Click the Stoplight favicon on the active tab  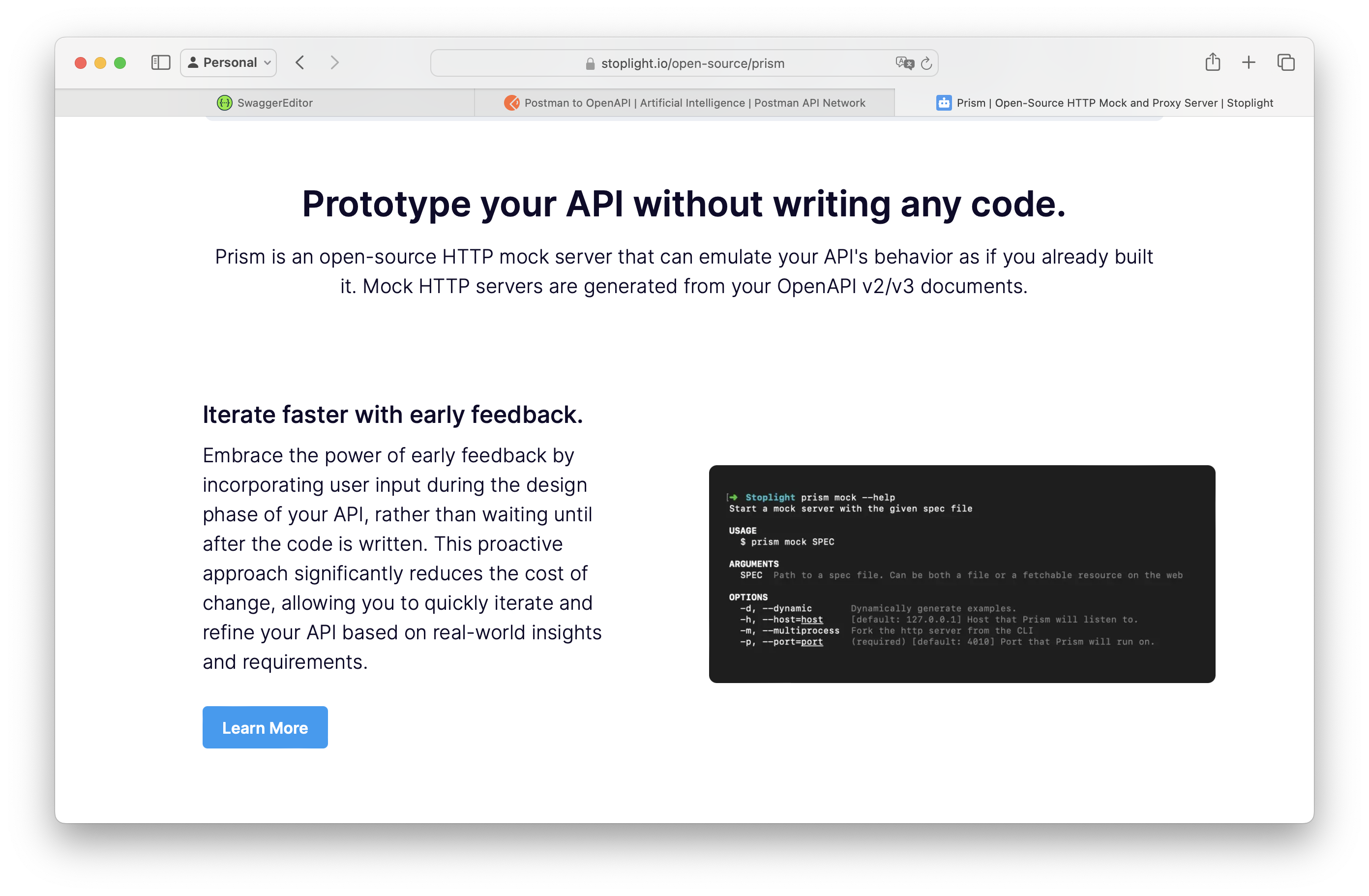pyautogui.click(x=944, y=102)
